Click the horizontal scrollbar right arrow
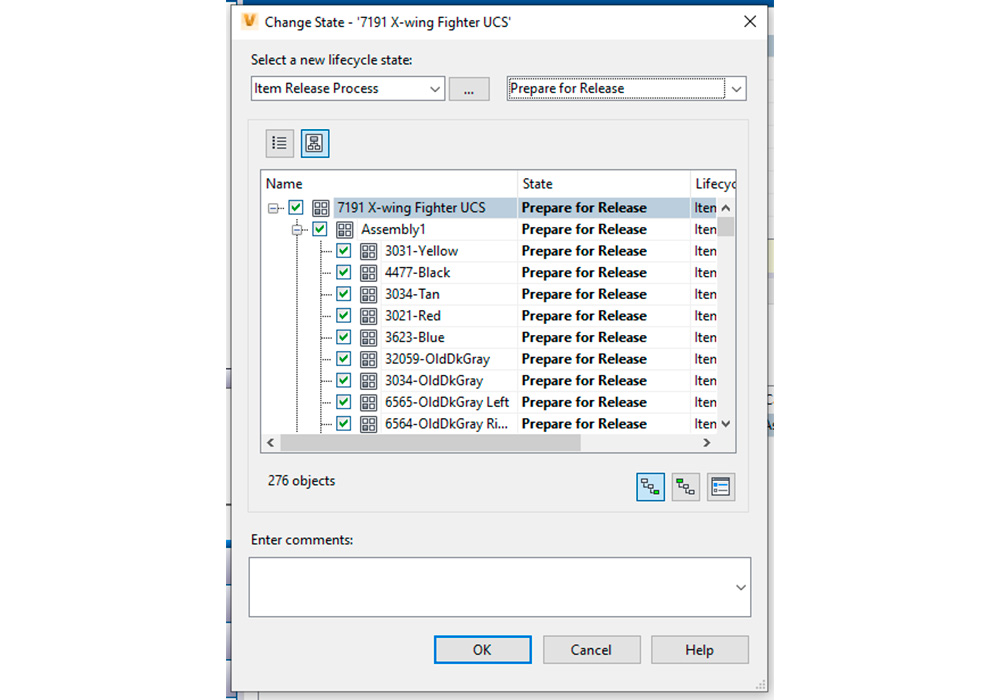 [707, 442]
